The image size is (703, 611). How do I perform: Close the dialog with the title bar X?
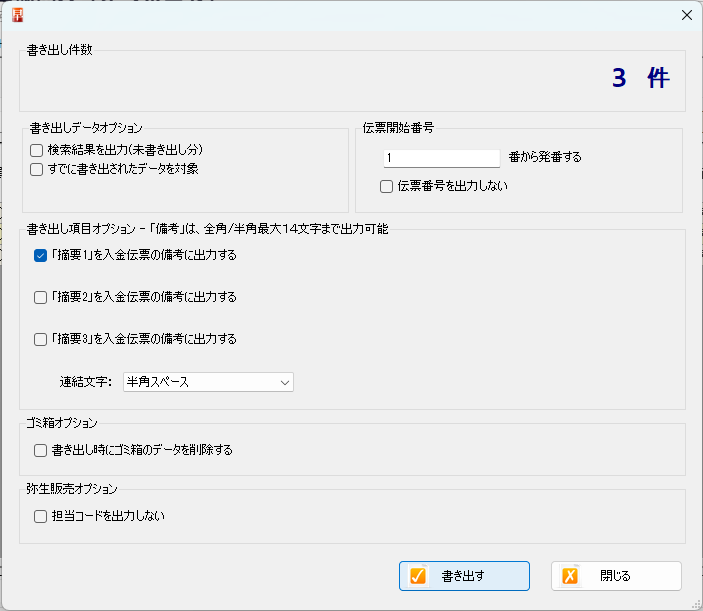(686, 15)
